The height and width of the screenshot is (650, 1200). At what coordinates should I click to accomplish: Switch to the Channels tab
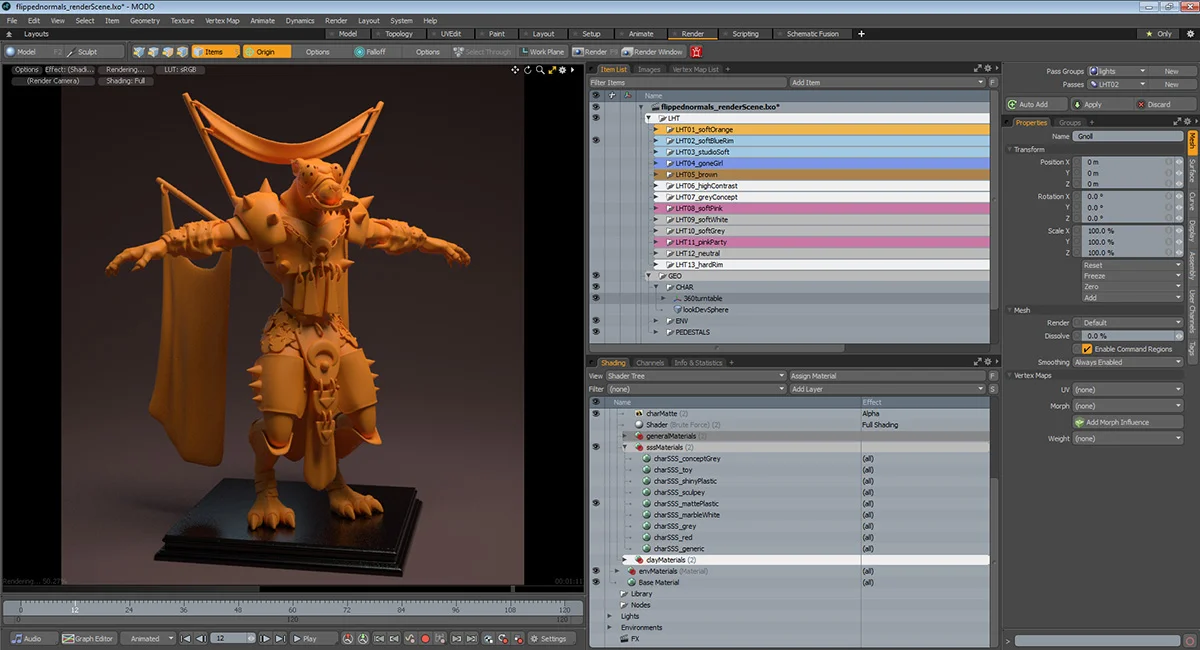tap(650, 363)
